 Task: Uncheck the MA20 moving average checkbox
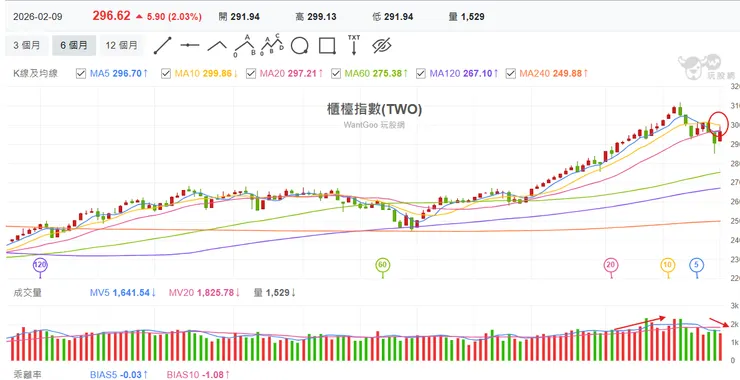[x=251, y=74]
